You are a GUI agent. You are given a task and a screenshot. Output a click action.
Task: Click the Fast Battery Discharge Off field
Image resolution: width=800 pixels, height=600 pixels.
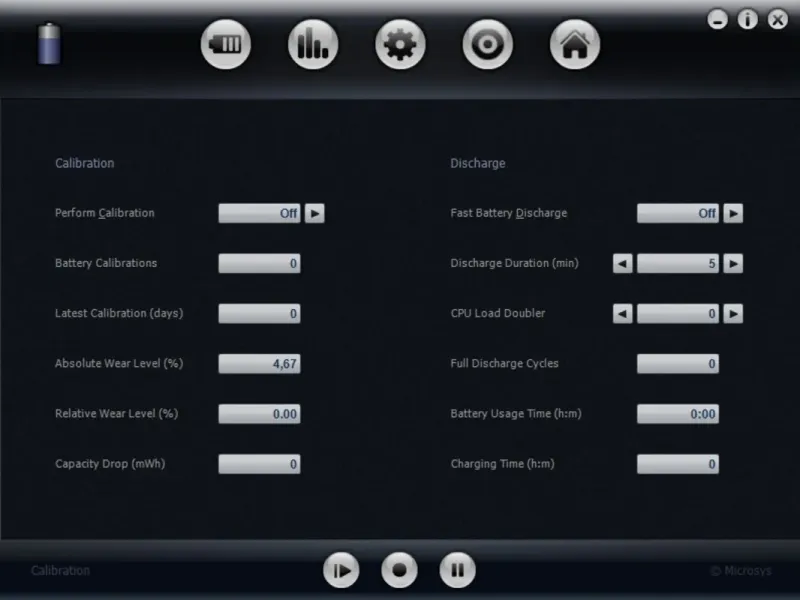point(678,213)
